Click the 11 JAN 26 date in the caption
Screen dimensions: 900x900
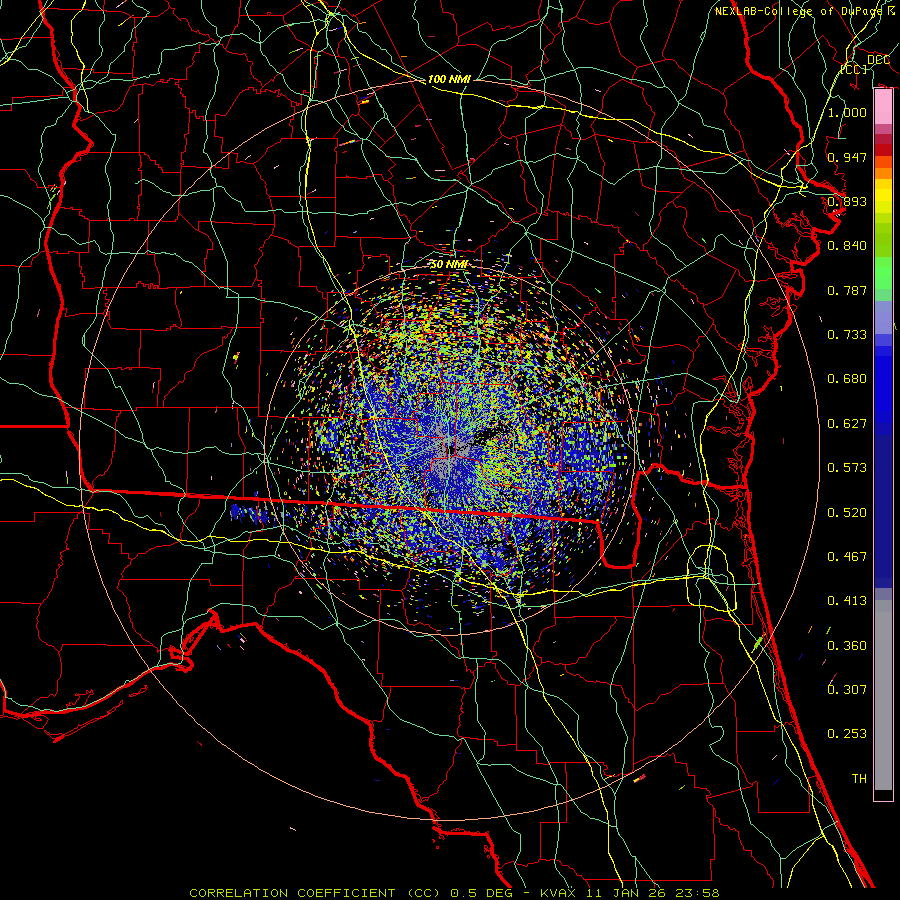627,893
